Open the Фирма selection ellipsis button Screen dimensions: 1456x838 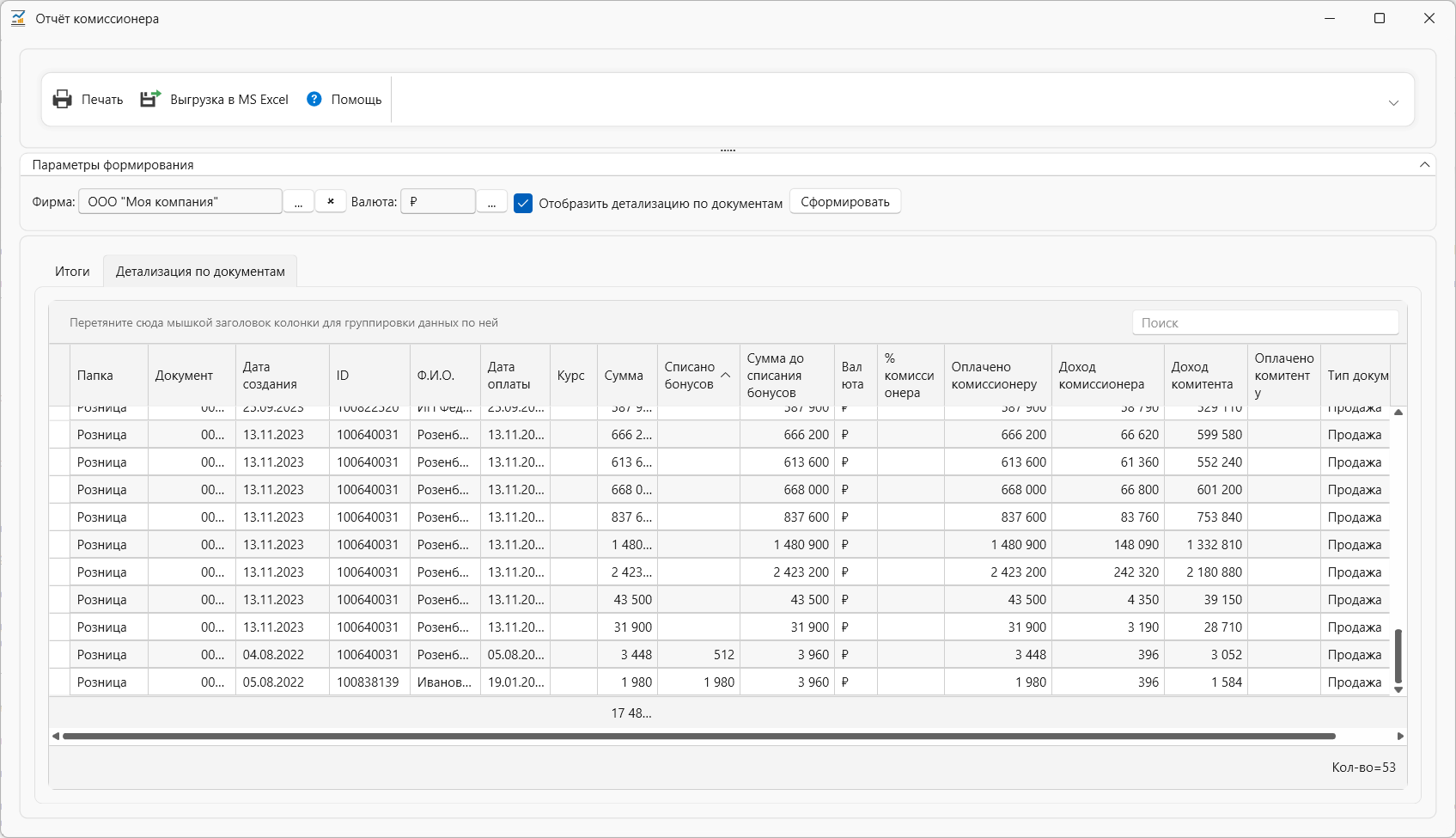pos(298,201)
